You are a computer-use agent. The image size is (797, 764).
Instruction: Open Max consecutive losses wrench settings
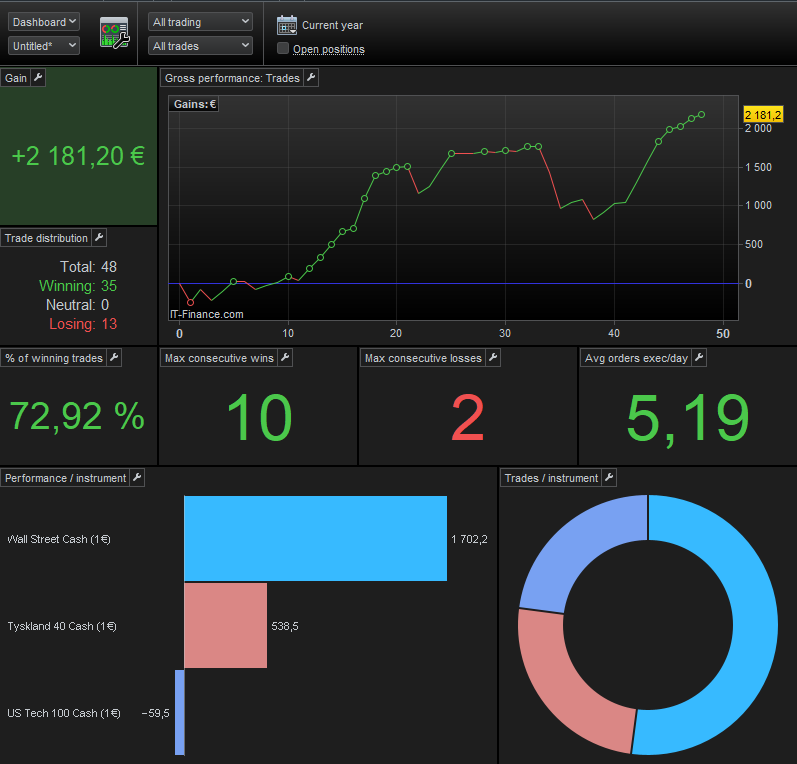493,357
